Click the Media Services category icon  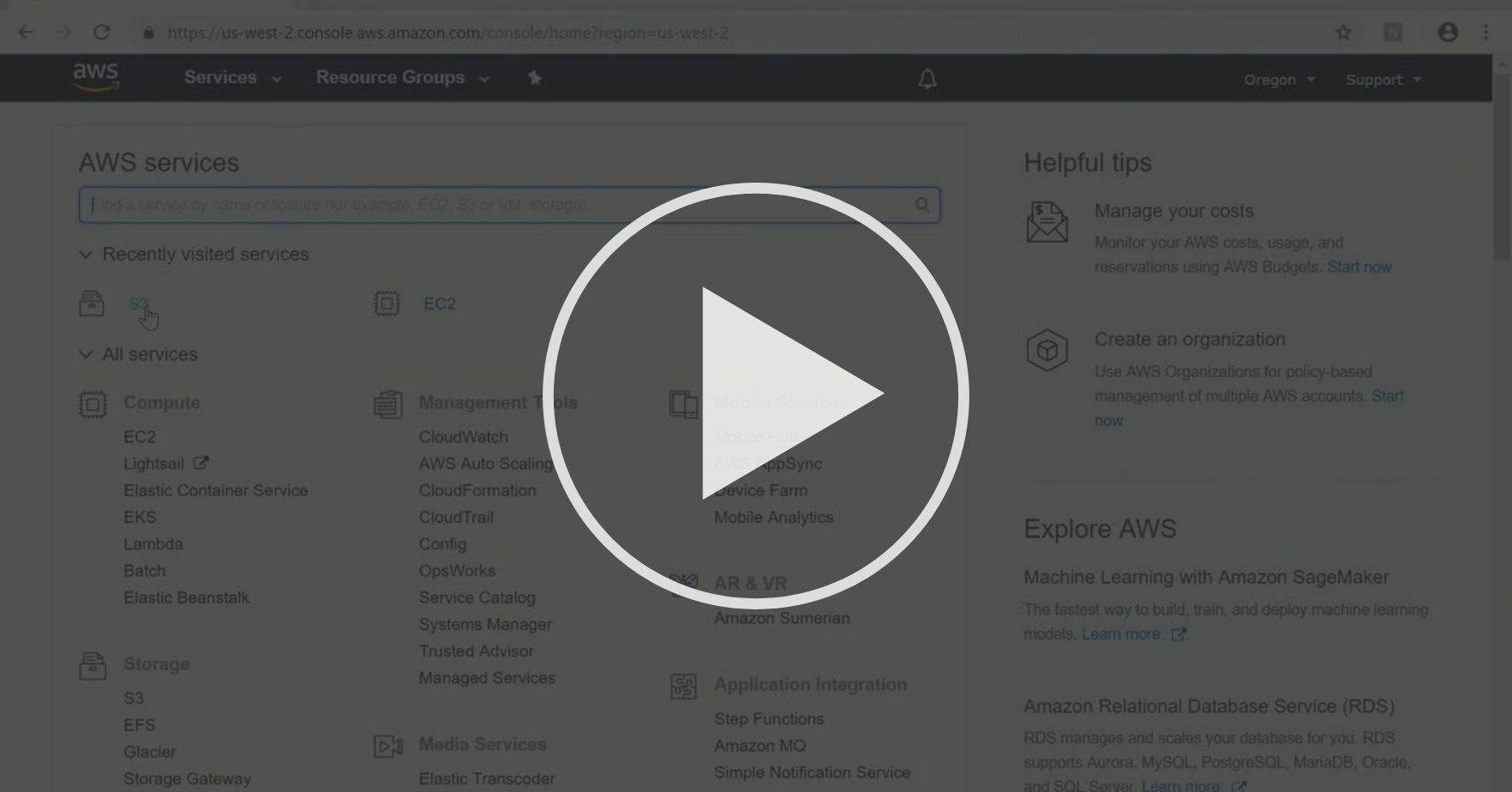388,747
